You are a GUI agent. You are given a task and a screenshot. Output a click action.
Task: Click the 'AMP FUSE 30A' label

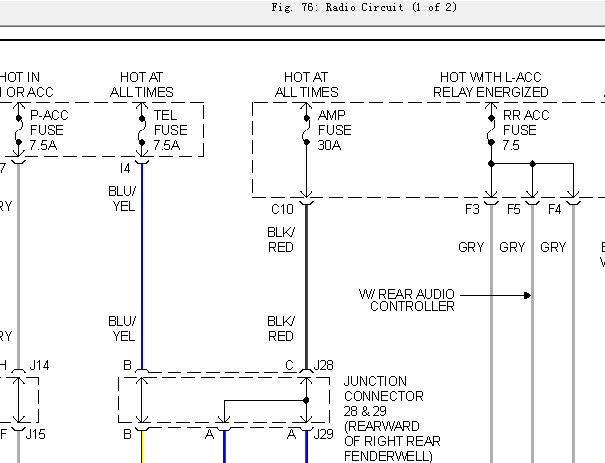[334, 130]
